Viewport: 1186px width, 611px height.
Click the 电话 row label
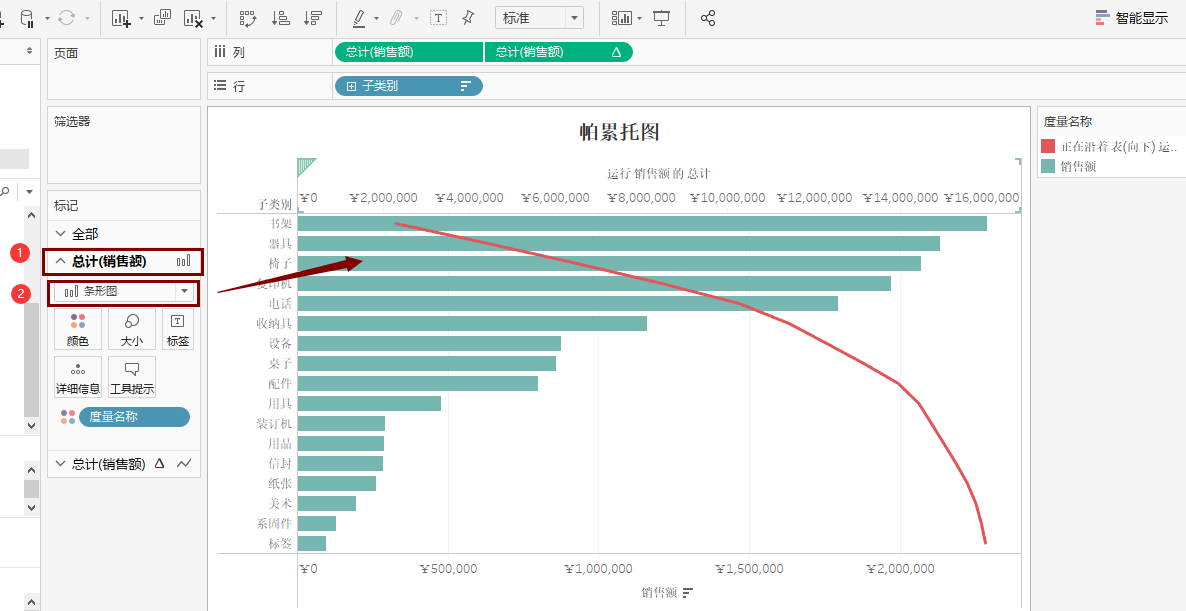click(x=280, y=303)
